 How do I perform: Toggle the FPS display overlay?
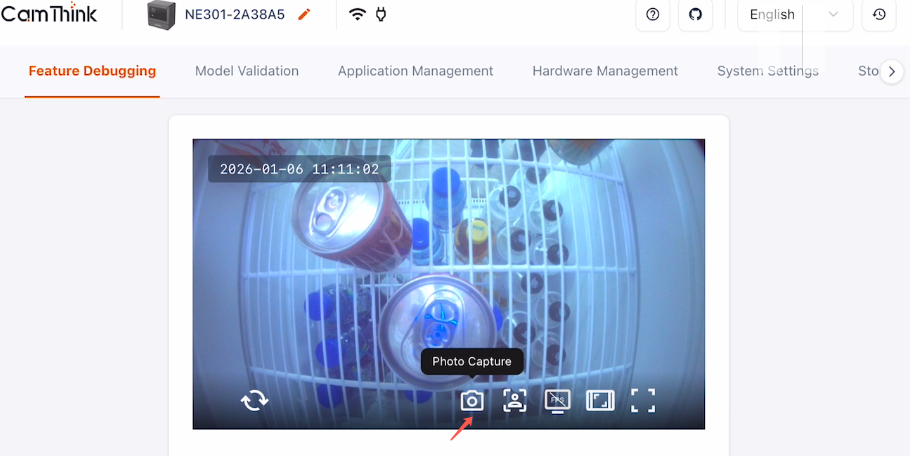click(557, 401)
